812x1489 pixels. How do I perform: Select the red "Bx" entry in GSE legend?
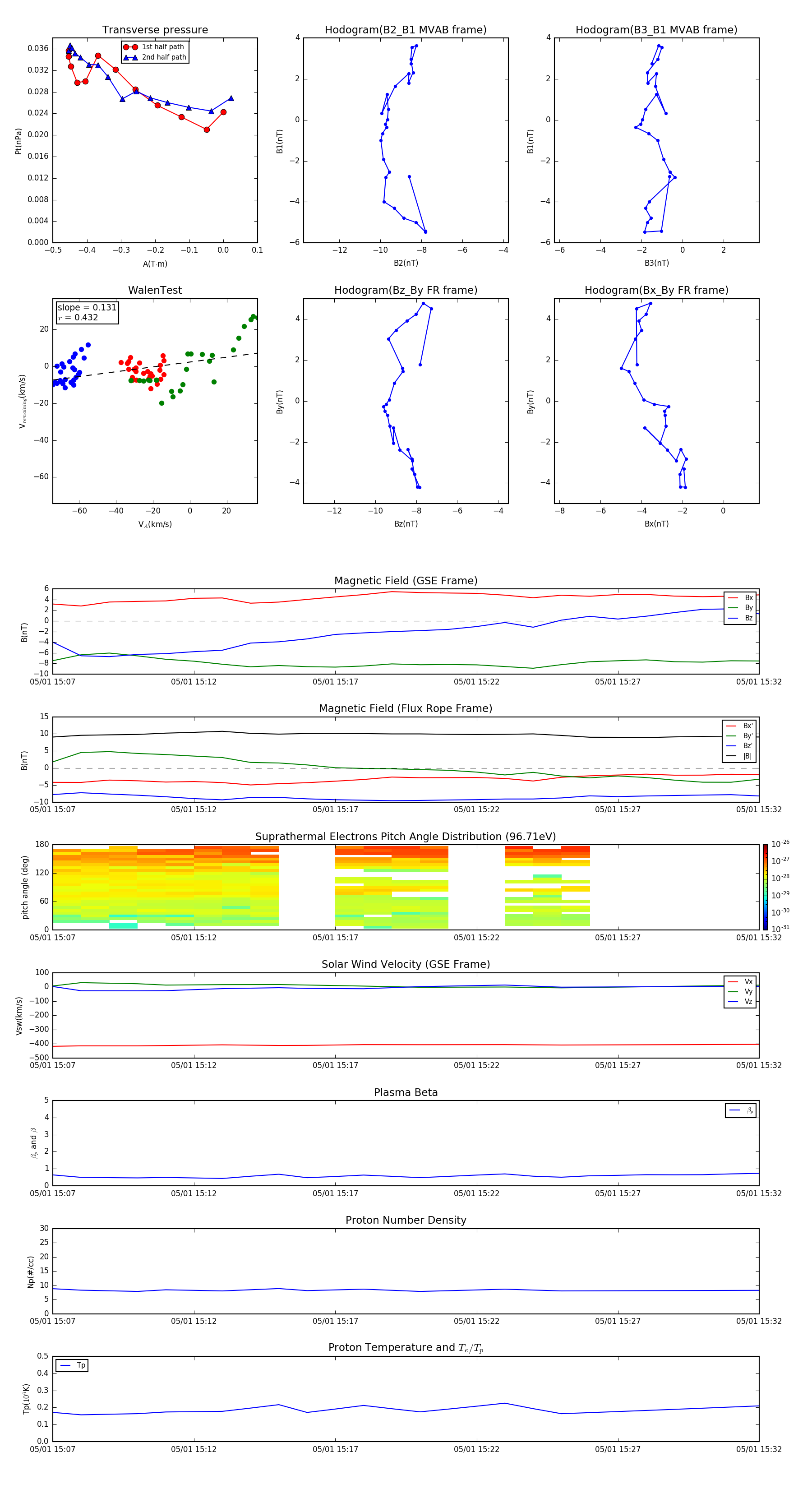(740, 598)
